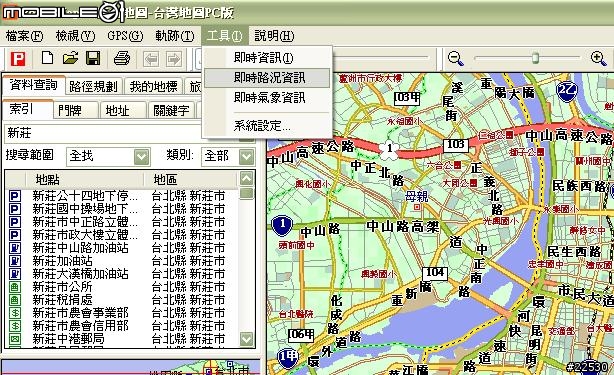Click government icon beside 新莊市公所
Viewport: 614px width, 375px height.
coord(15,287)
